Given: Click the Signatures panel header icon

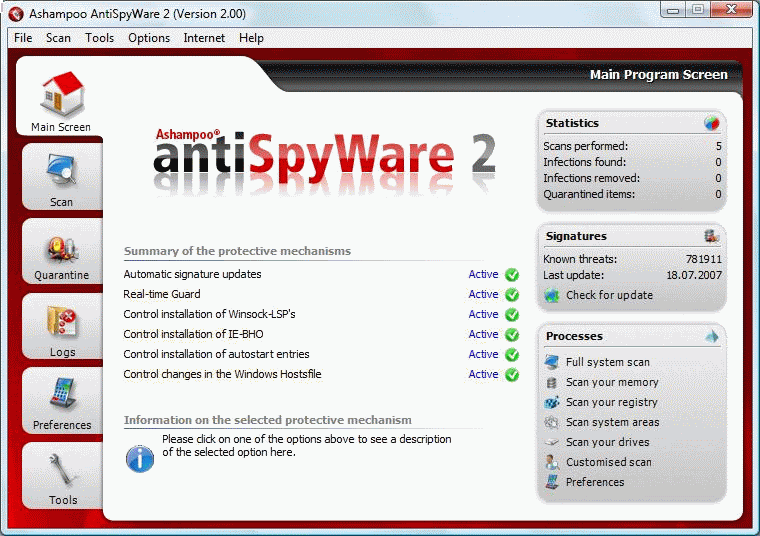Looking at the screenshot, I should pos(712,236).
